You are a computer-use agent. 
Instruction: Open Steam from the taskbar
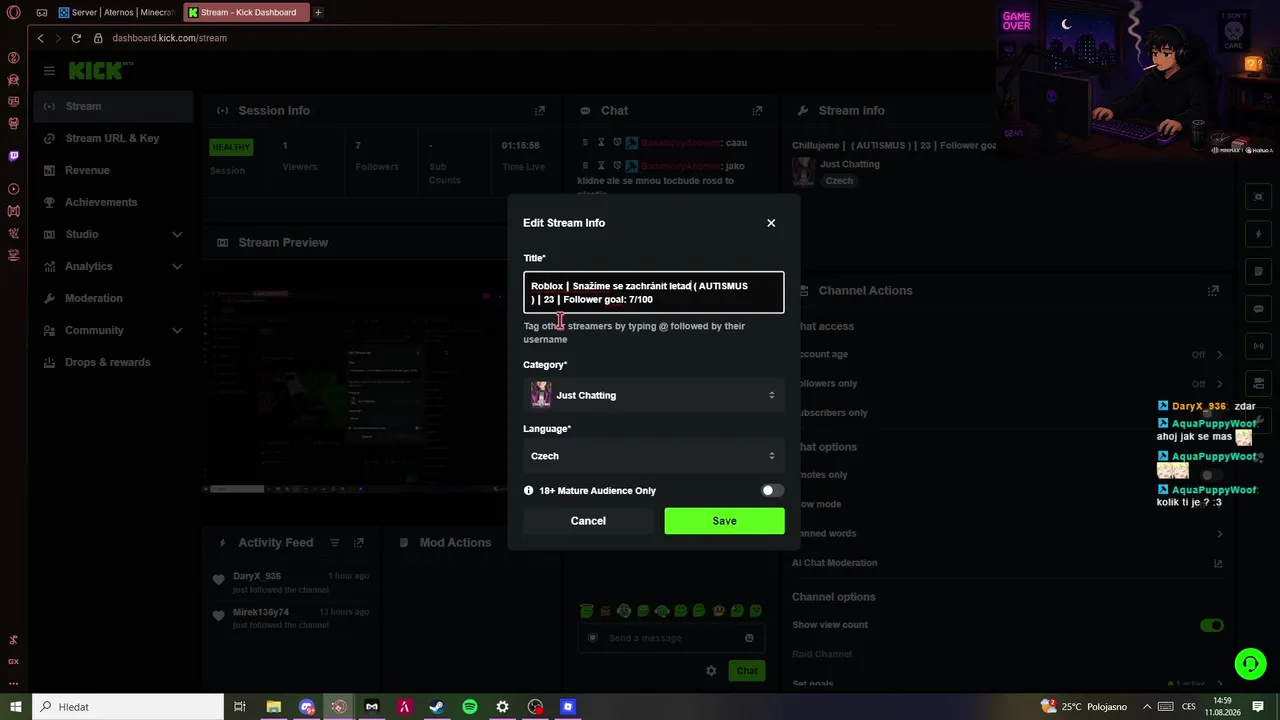(x=437, y=707)
